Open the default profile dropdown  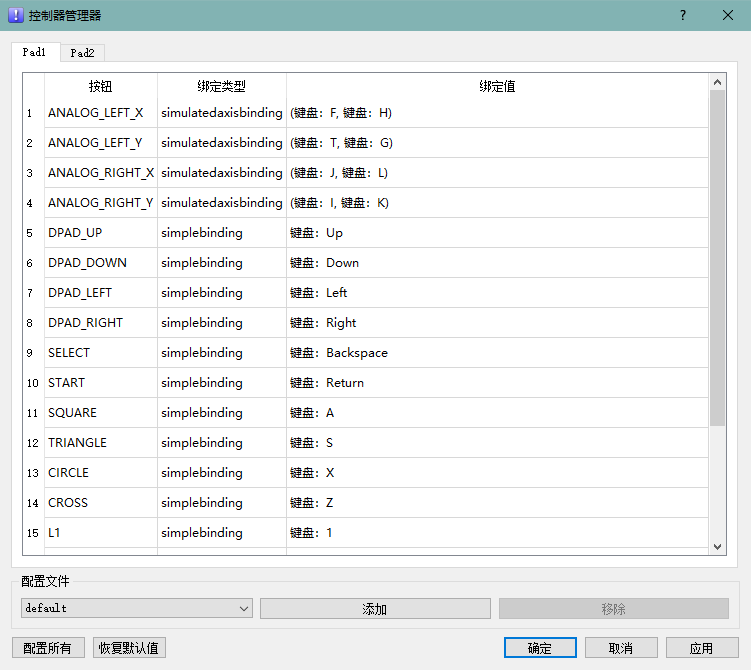click(x=136, y=608)
